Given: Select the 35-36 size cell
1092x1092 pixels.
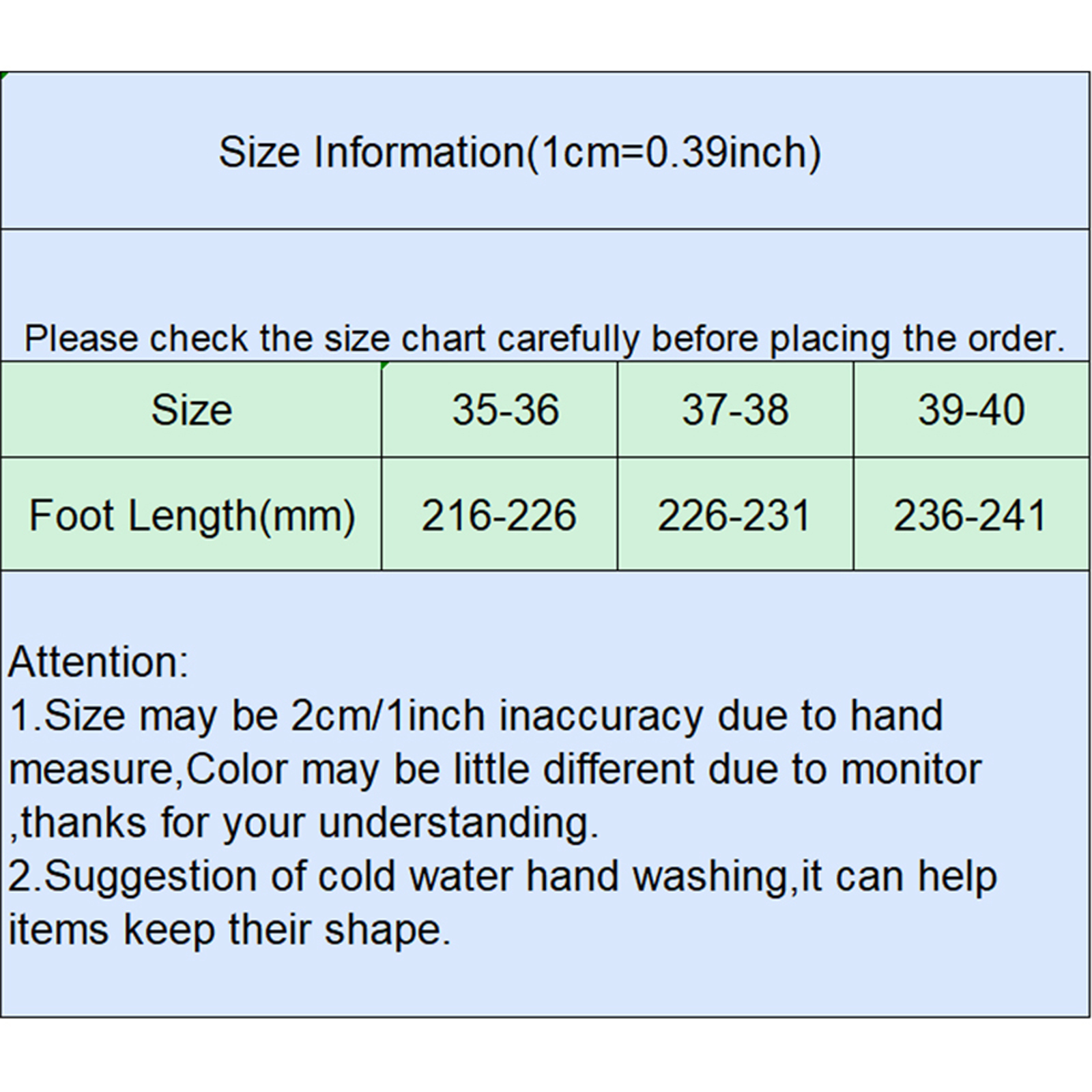Looking at the screenshot, I should 505,409.
